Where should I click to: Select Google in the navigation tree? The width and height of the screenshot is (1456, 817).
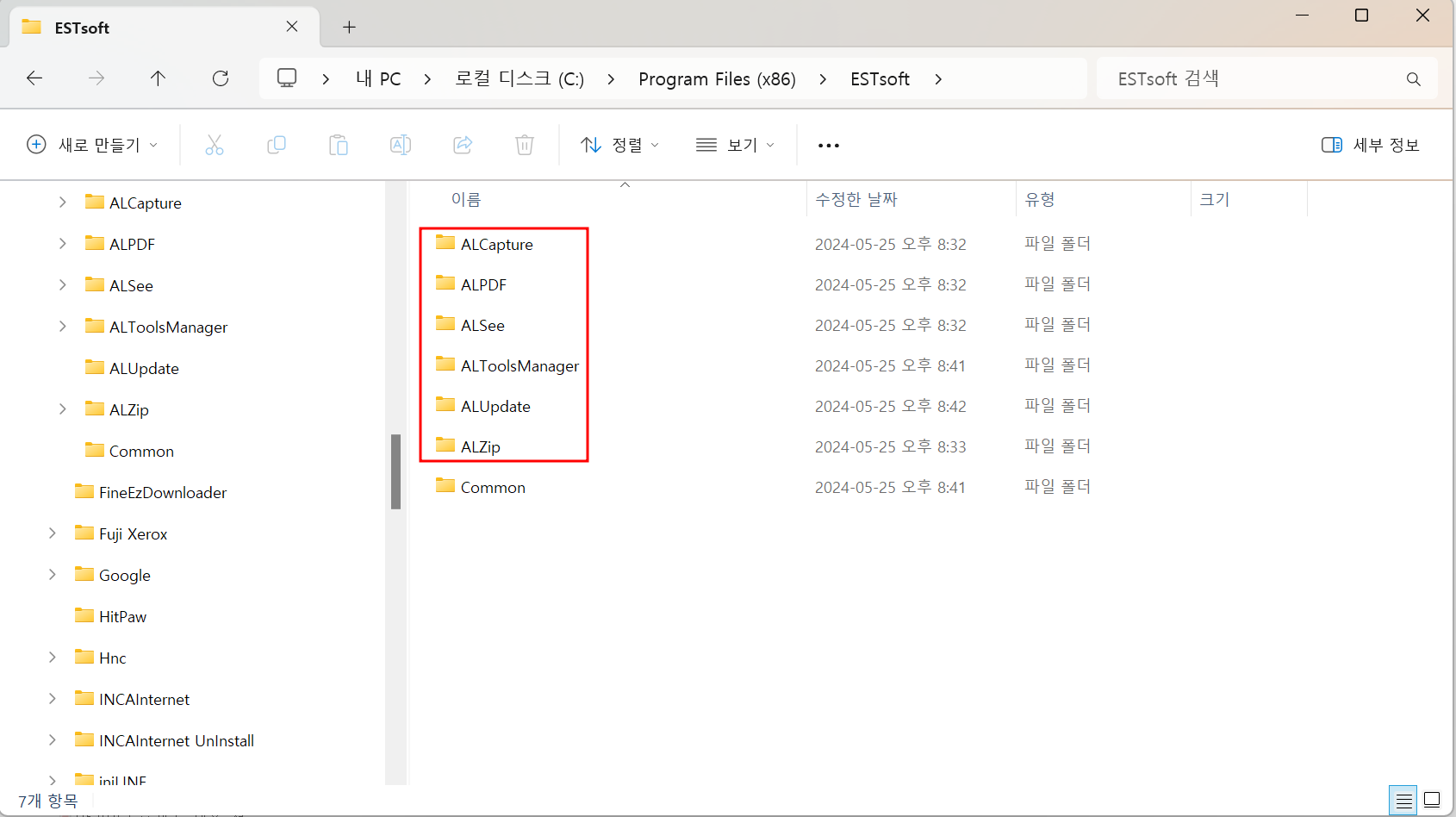124,575
